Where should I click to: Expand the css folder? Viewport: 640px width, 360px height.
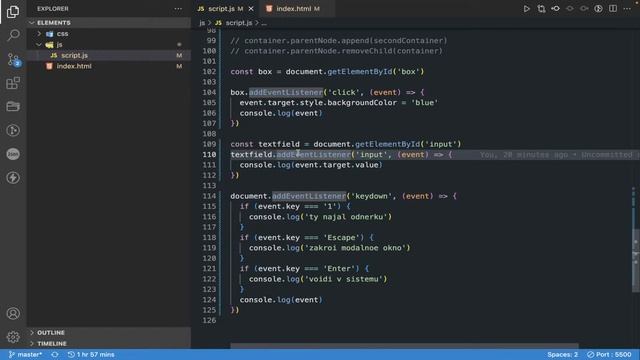click(x=109, y=33)
